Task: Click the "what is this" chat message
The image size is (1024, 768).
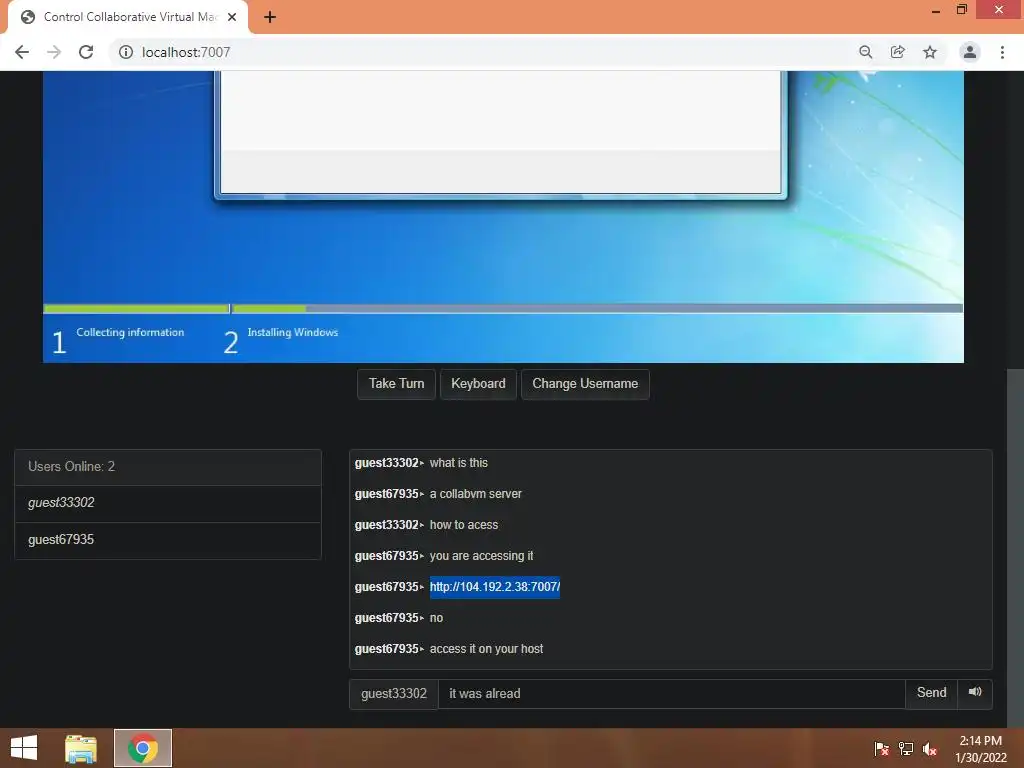Action: [458, 463]
